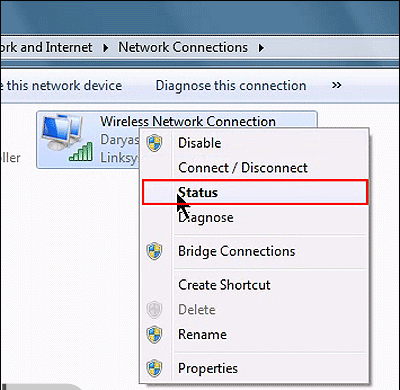Select Create Shortcut menu entry
This screenshot has width=400, height=390.
(255, 285)
